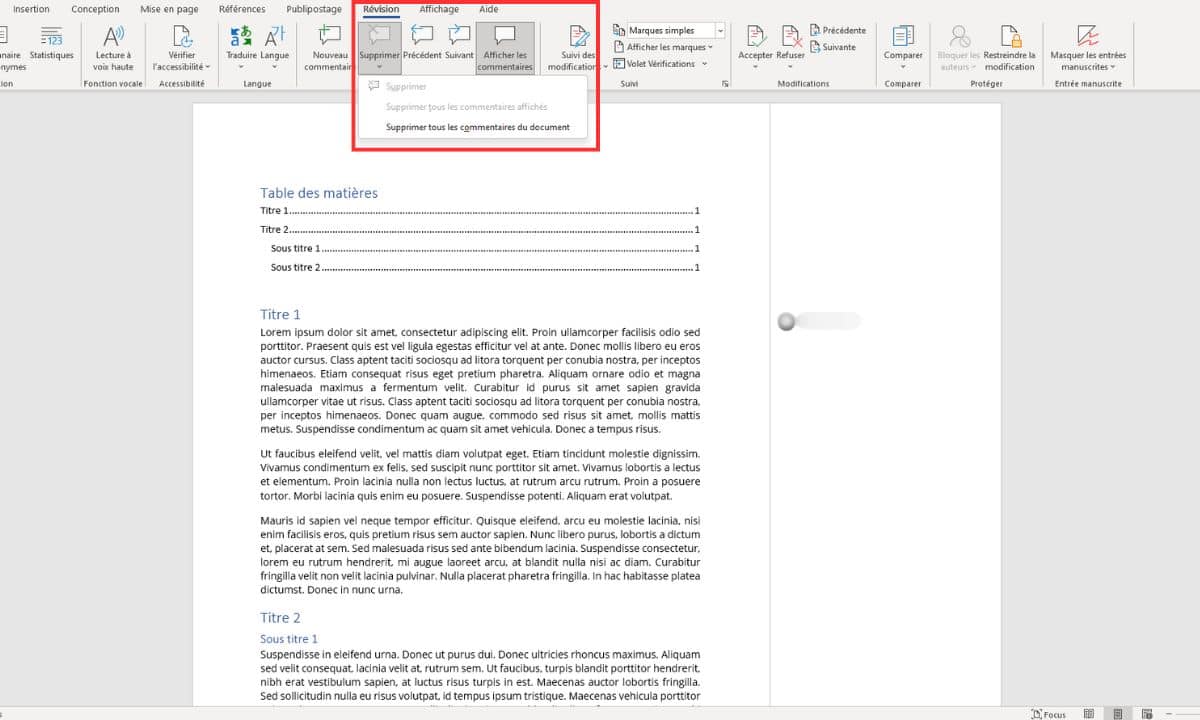The height and width of the screenshot is (720, 1200).
Task: Switch to Web Layout view icon
Action: (x=1145, y=714)
